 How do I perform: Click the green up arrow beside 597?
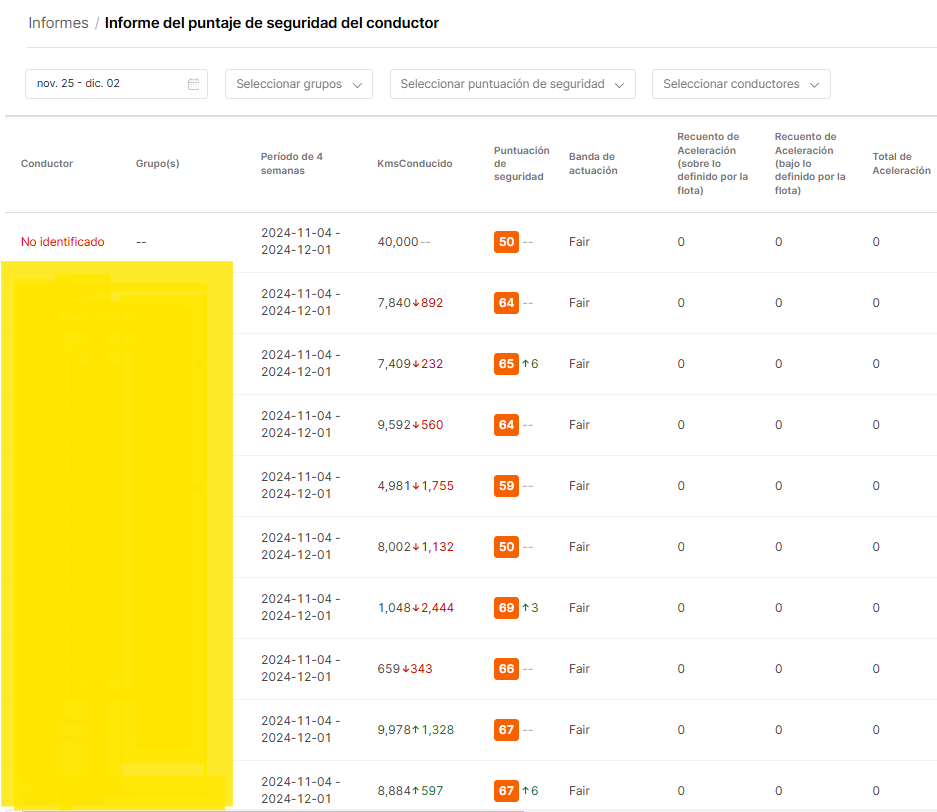click(416, 791)
